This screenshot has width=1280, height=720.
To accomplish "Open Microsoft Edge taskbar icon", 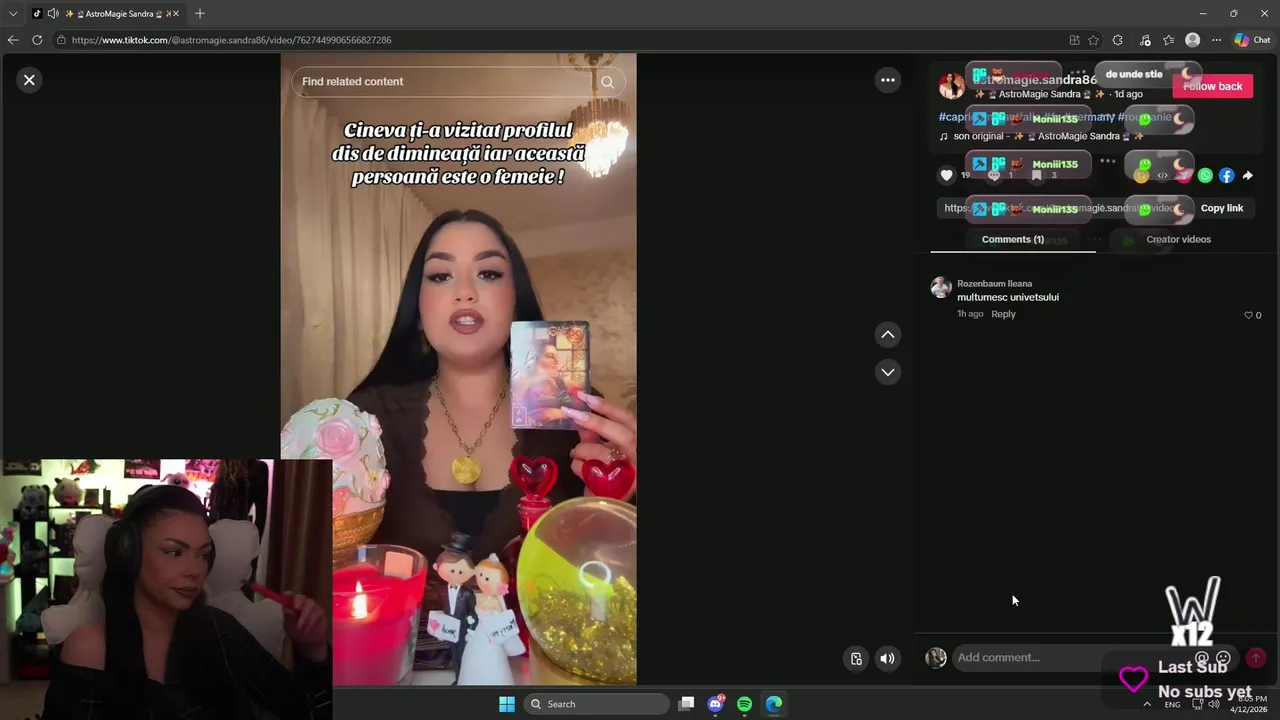I will (774, 704).
